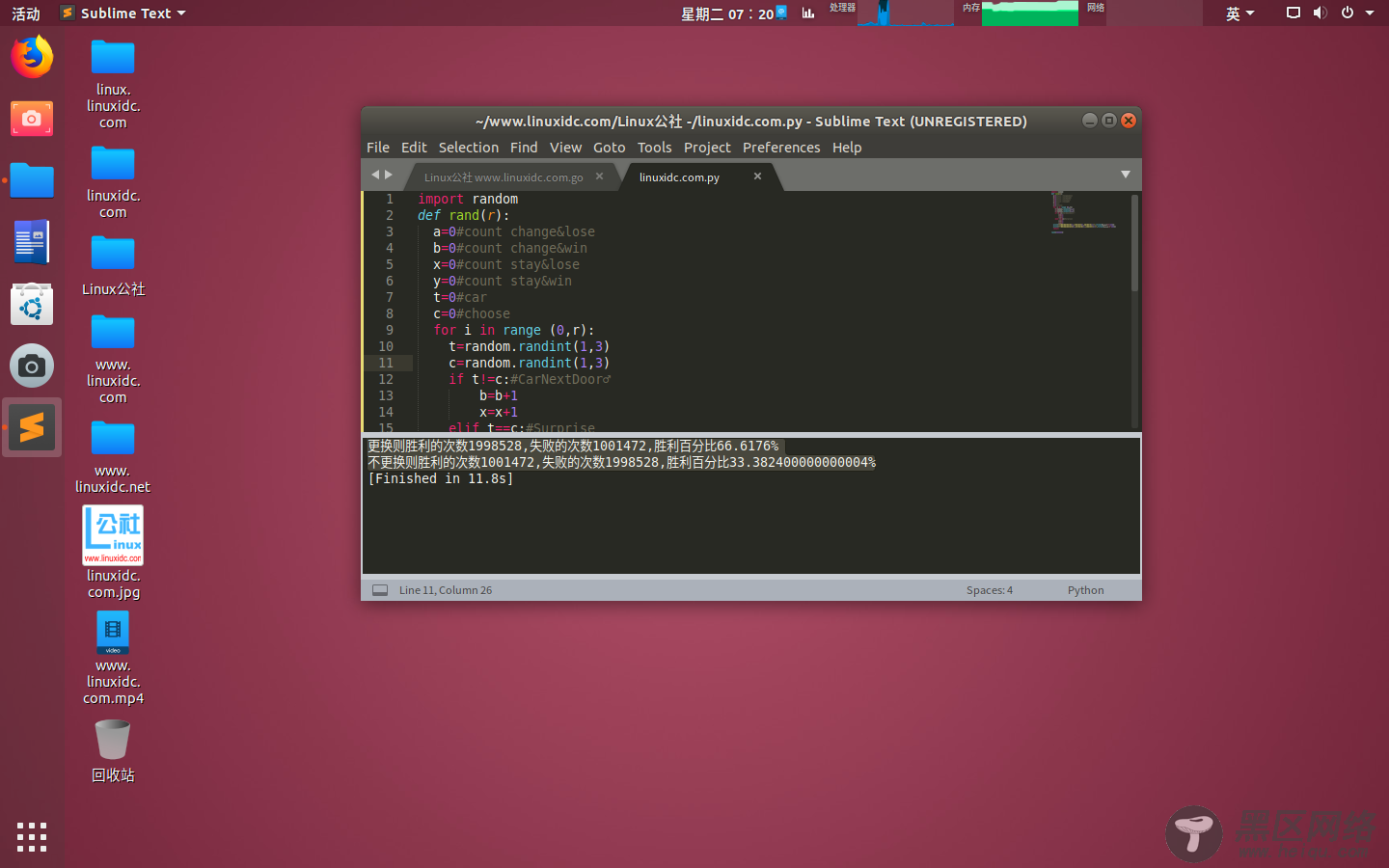1389x868 pixels.
Task: Open LibreOffice Writer from the dock
Action: (x=32, y=242)
